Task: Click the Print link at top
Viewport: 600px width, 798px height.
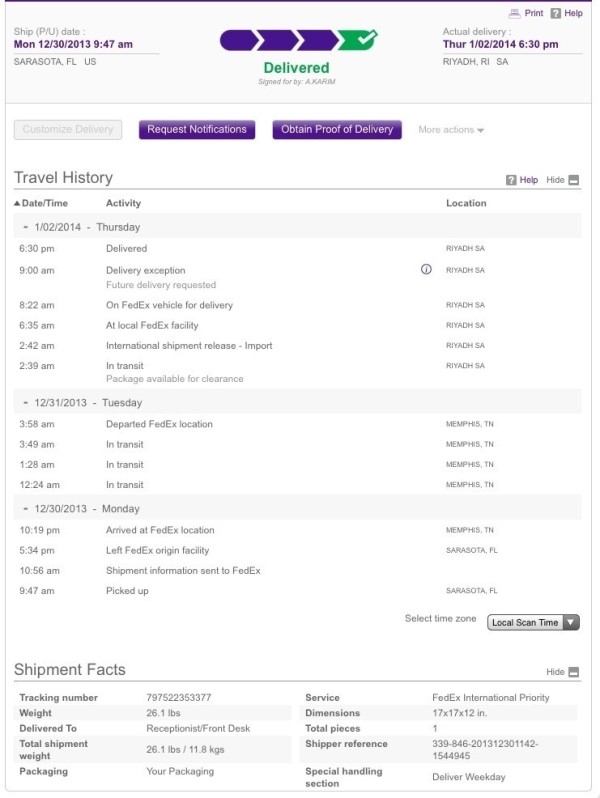Action: (534, 13)
